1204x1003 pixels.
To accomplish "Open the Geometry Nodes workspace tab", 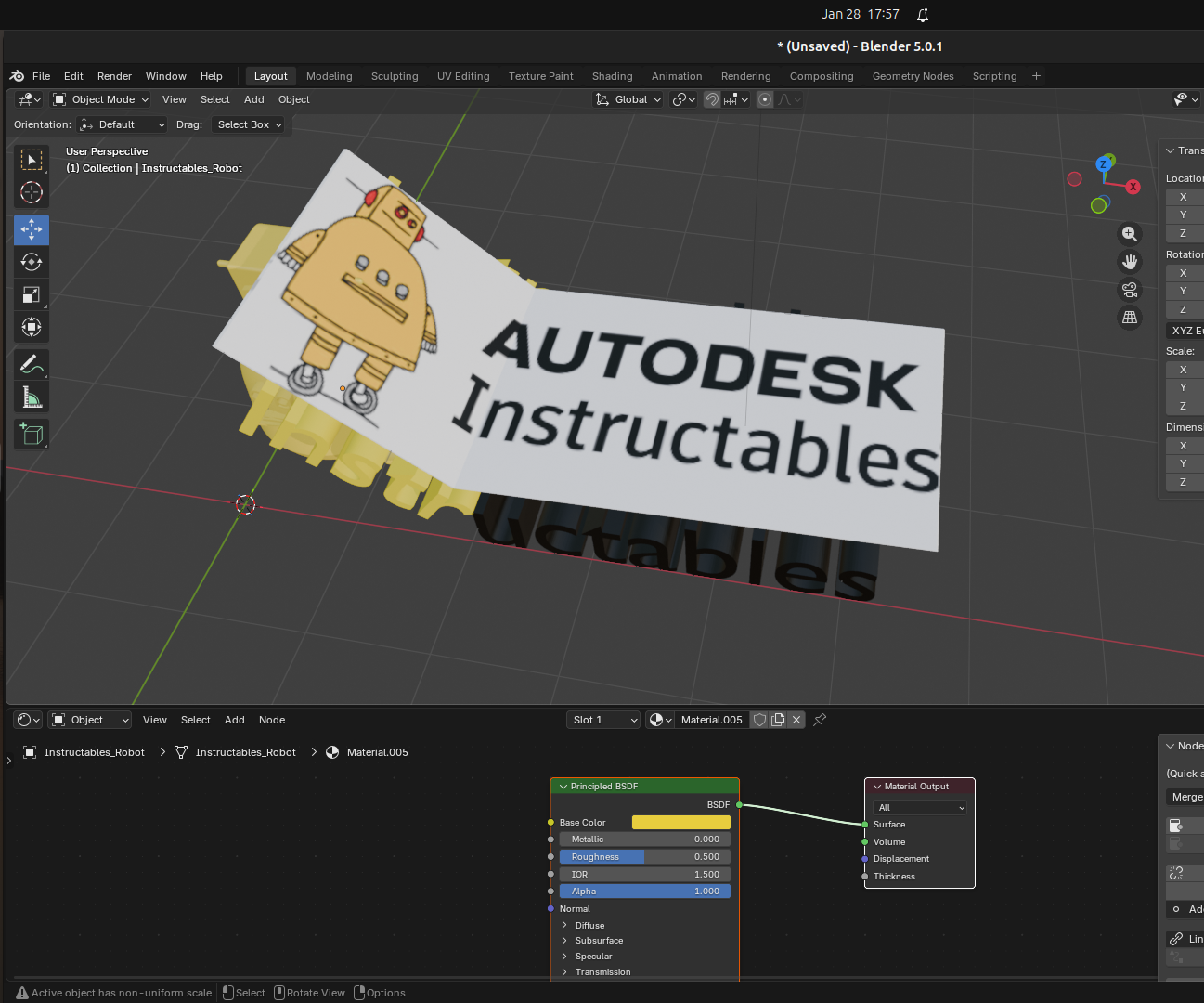I will click(x=913, y=76).
